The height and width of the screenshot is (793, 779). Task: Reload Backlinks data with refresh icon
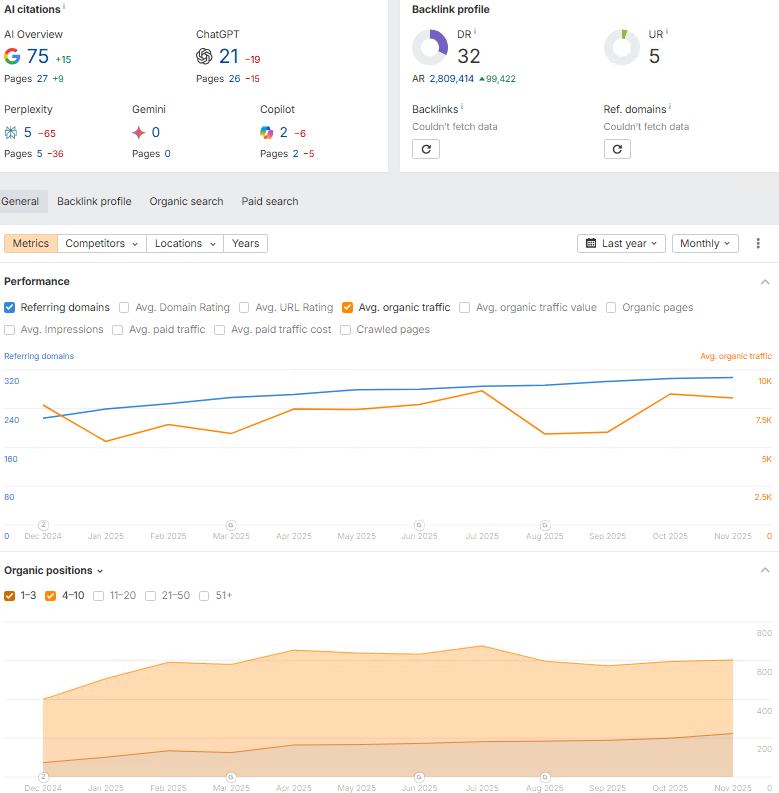pyautogui.click(x=426, y=149)
